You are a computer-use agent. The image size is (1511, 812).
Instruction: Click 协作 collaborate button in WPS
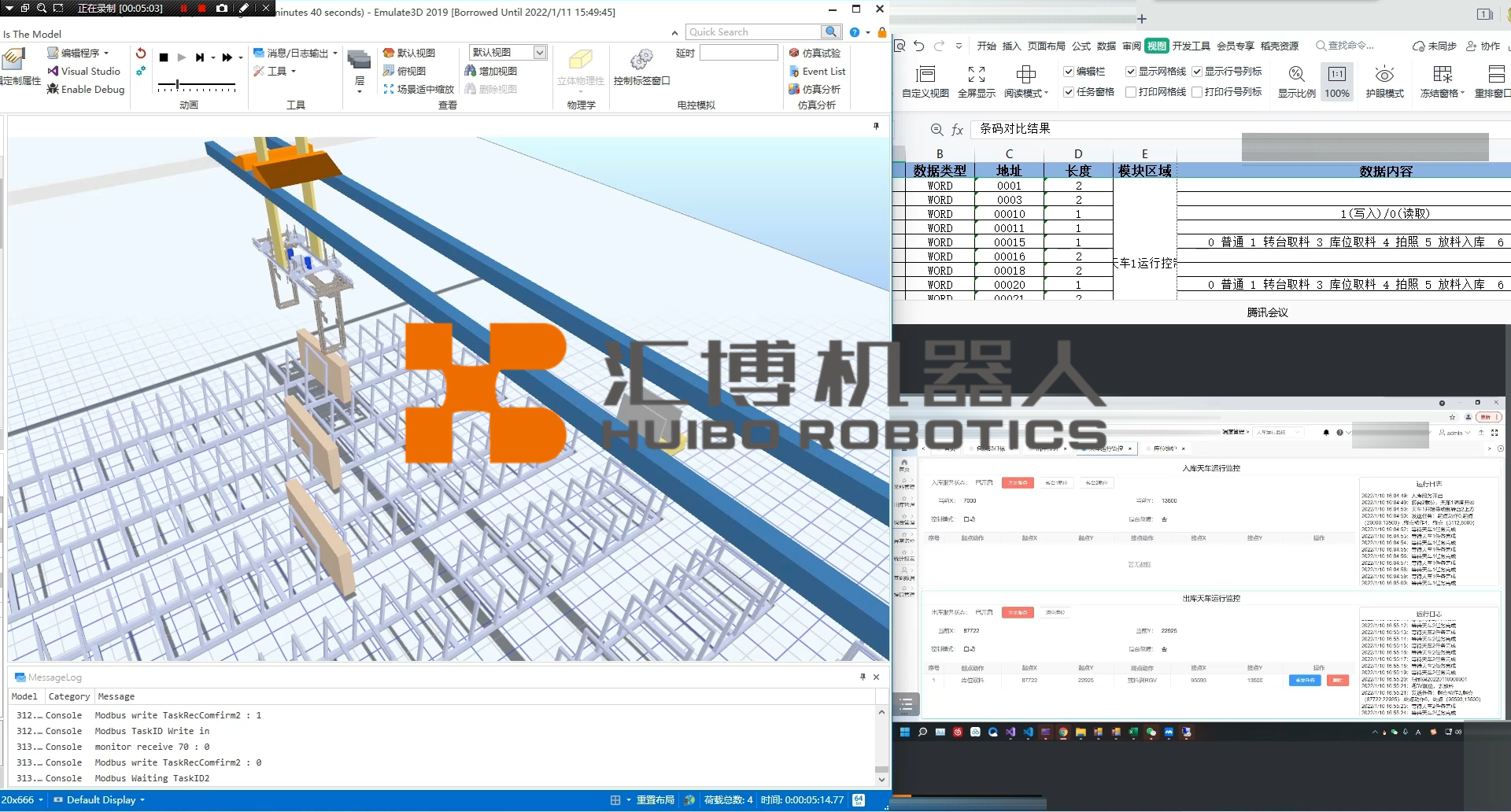pos(1483,46)
